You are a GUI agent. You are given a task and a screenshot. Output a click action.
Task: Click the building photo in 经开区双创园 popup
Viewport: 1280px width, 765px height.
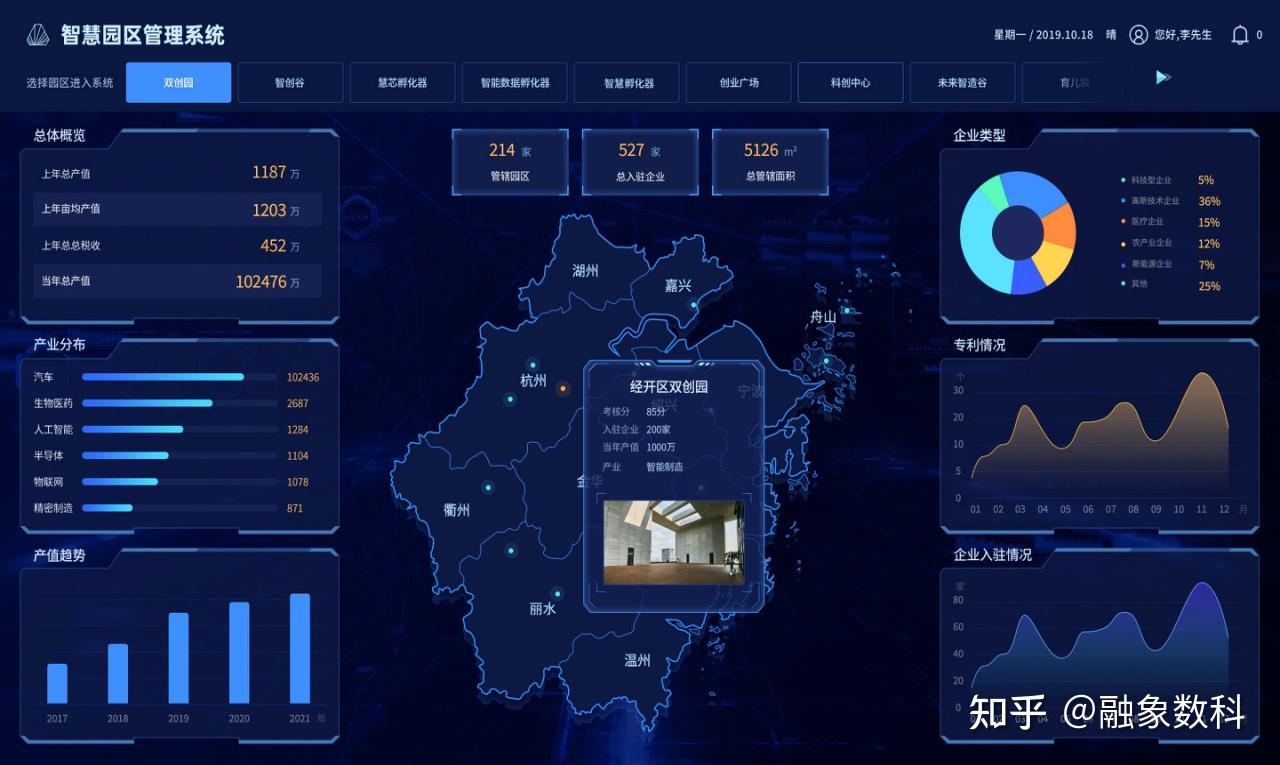[x=672, y=543]
